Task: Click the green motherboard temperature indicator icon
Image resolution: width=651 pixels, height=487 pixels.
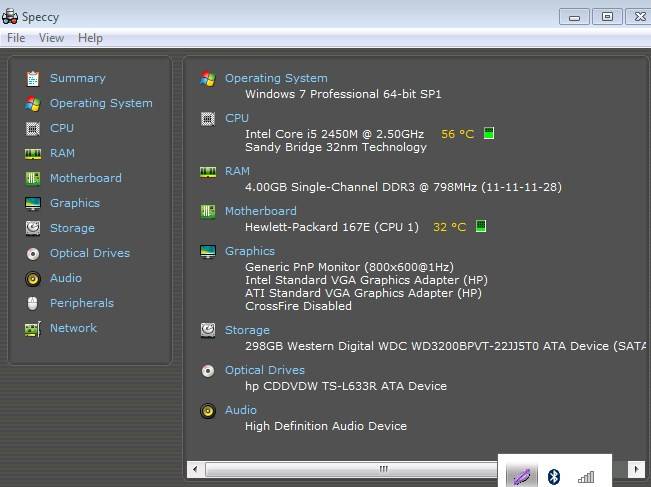Action: click(481, 226)
